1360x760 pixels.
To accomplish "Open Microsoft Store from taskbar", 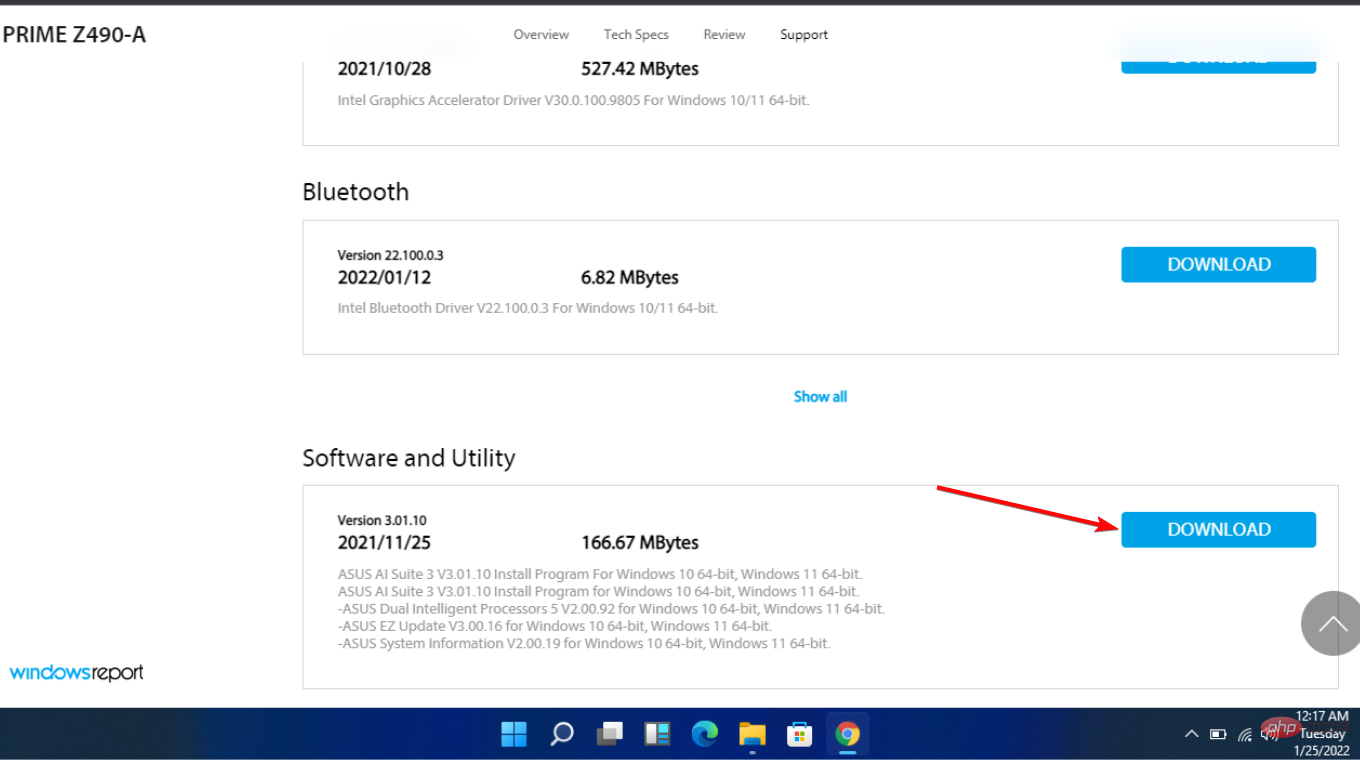I will [799, 735].
